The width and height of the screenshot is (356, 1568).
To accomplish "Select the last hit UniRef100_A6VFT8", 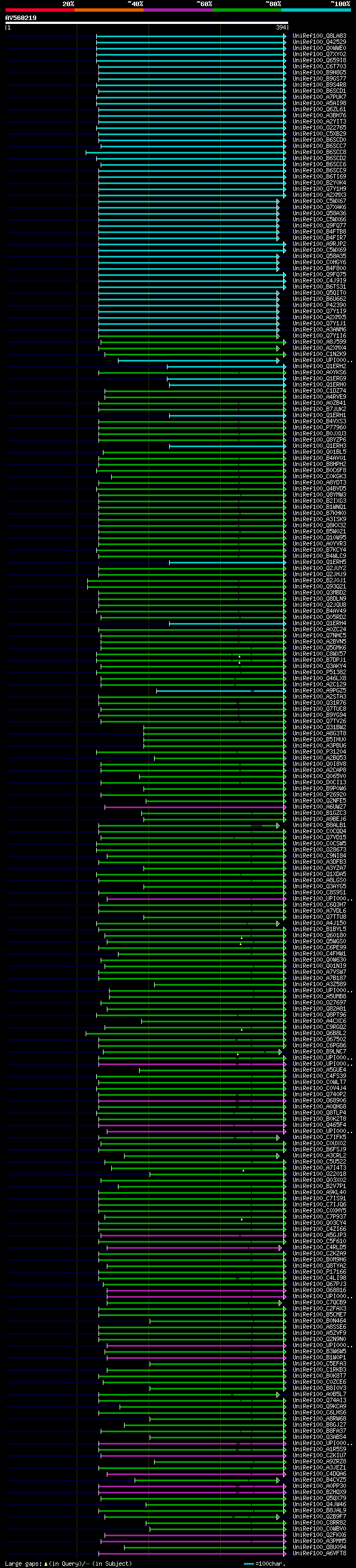I will tap(319, 1554).
